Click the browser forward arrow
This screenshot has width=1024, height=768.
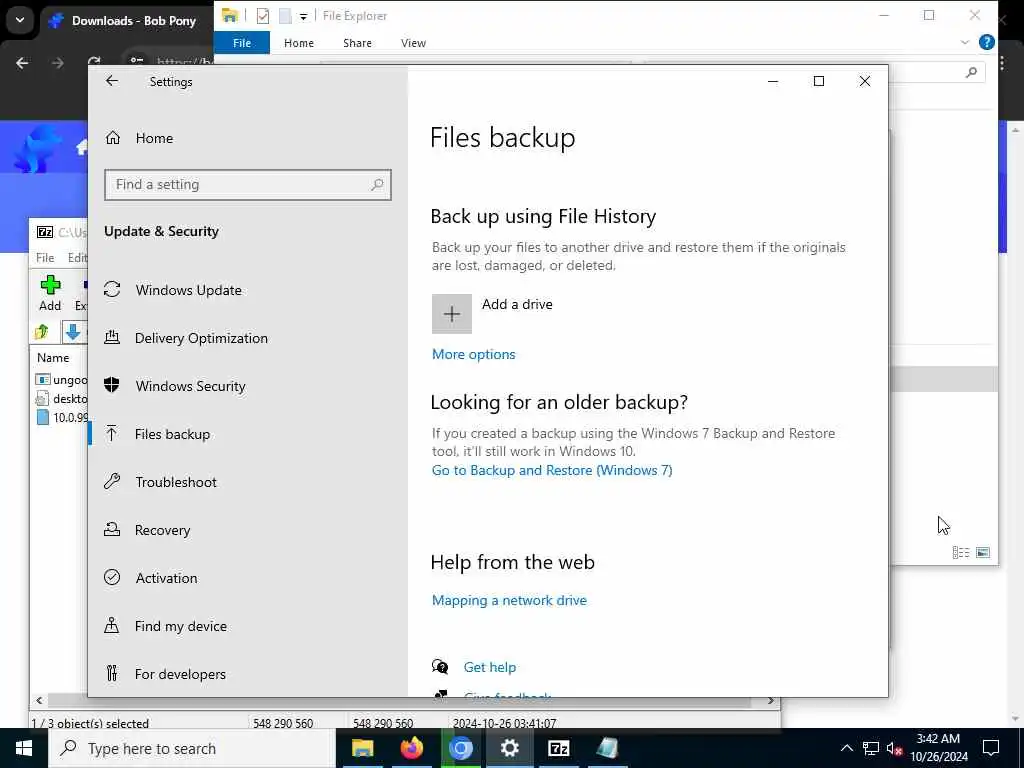coord(57,63)
